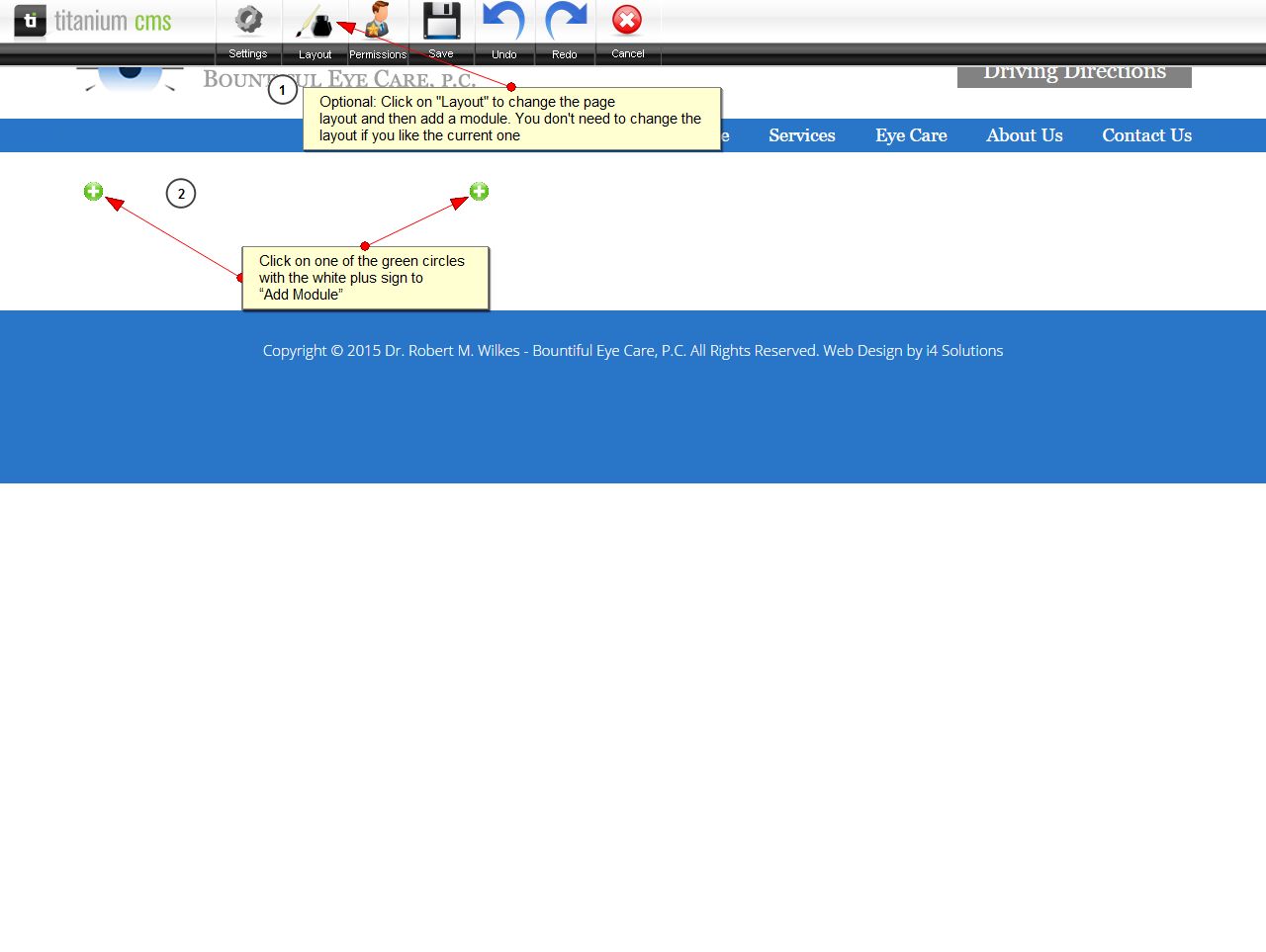
Task: Click the Titanium CMS logo
Action: (x=93, y=21)
